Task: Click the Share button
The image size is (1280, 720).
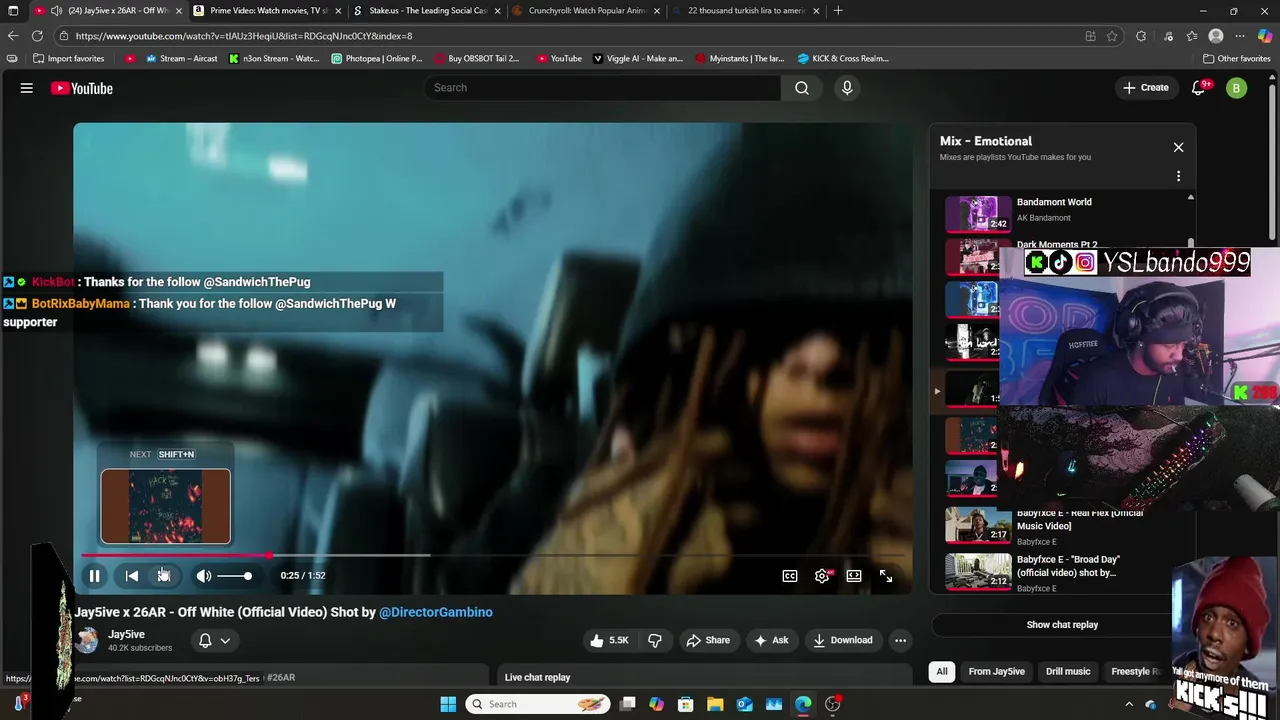Action: click(707, 640)
